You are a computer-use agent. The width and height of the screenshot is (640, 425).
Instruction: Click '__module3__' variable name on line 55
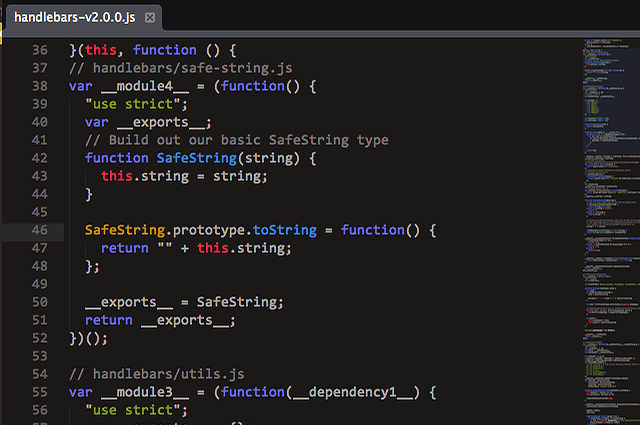145,393
